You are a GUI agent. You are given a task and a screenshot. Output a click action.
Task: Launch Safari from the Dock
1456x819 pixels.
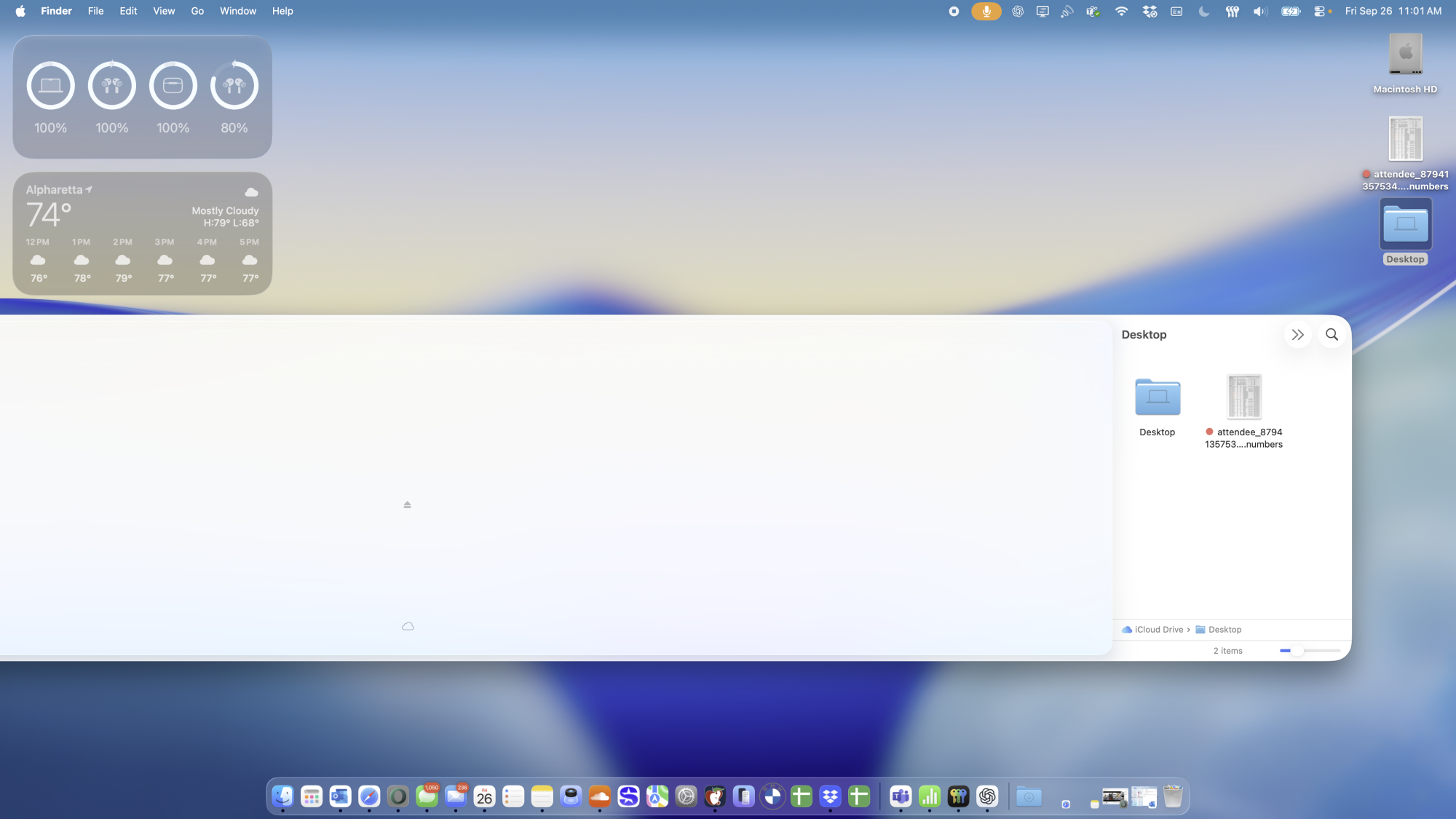[369, 797]
